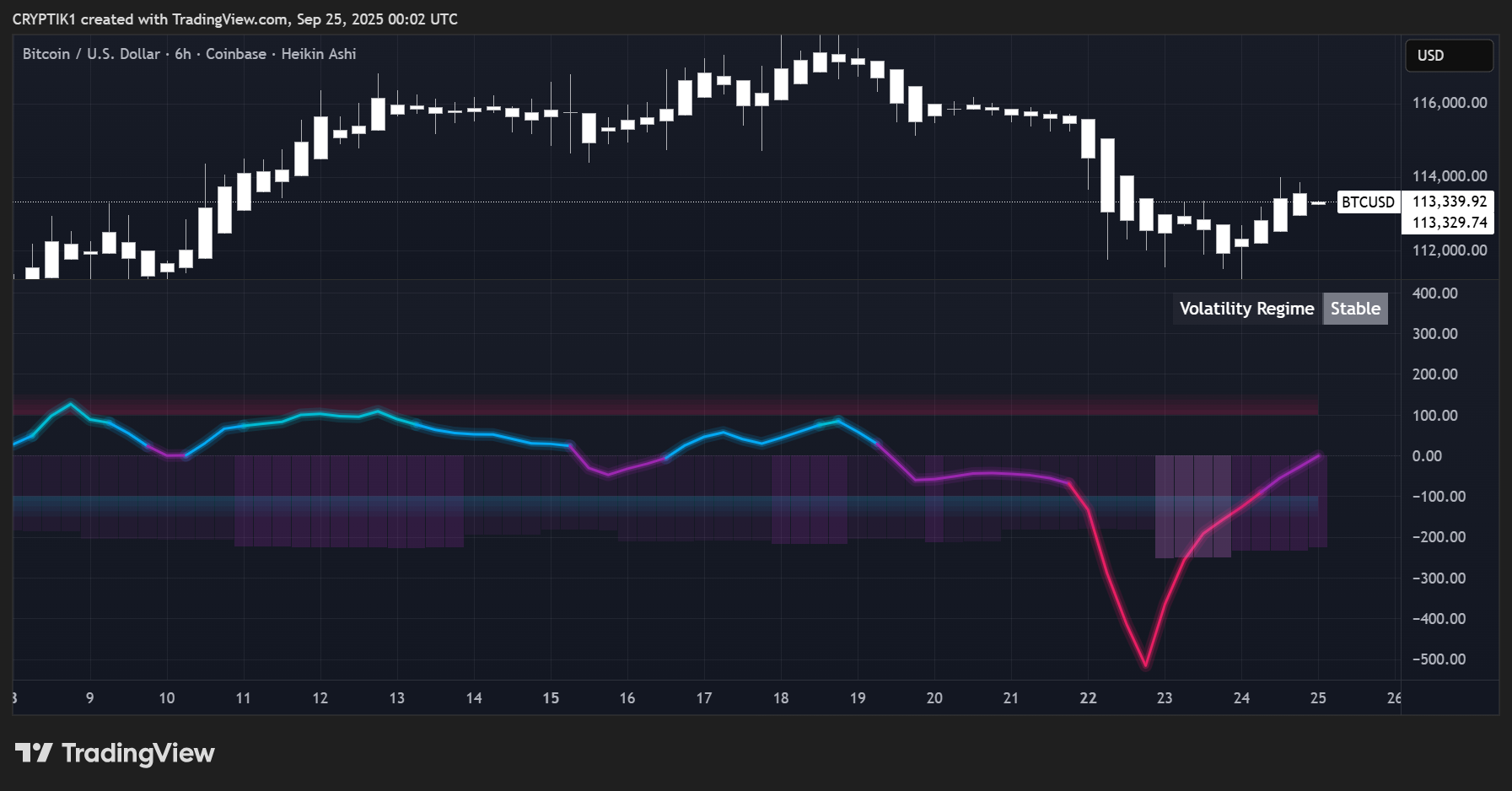Click the 400.00 indicator axis value
Image resolution: width=1512 pixels, height=791 pixels.
pos(1434,293)
